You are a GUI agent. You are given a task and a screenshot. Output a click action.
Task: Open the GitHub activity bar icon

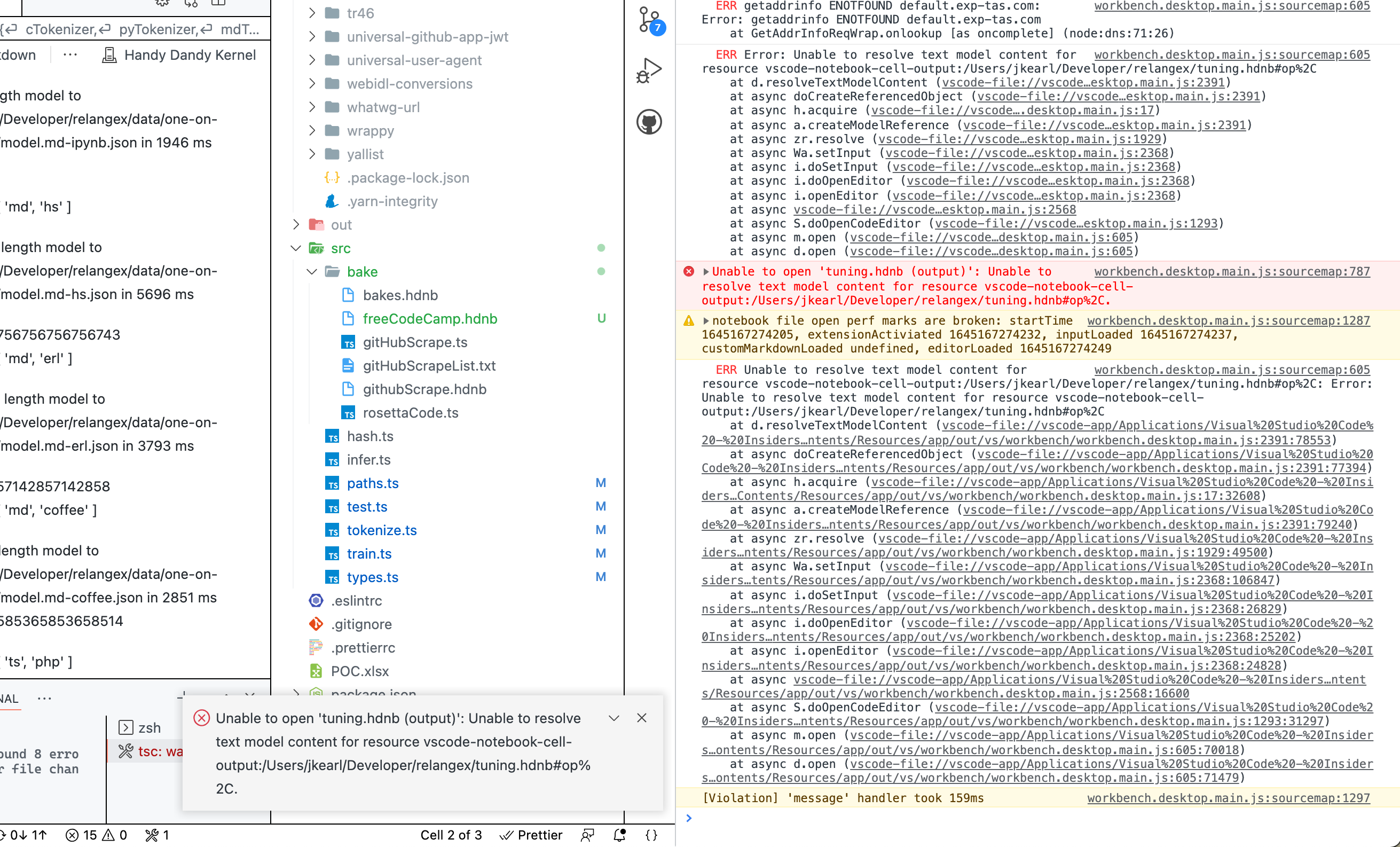coord(649,122)
